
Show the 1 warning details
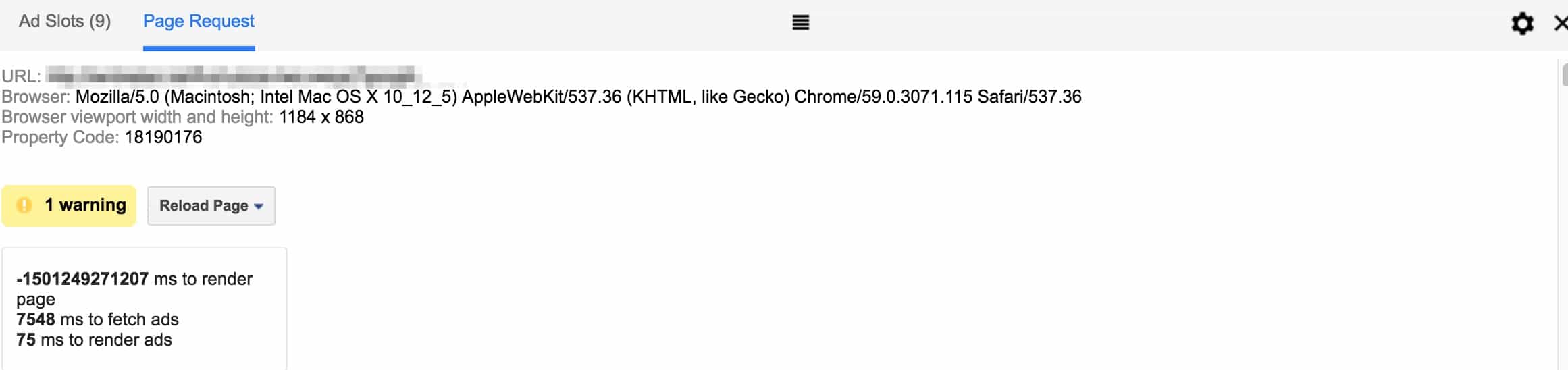(85, 205)
